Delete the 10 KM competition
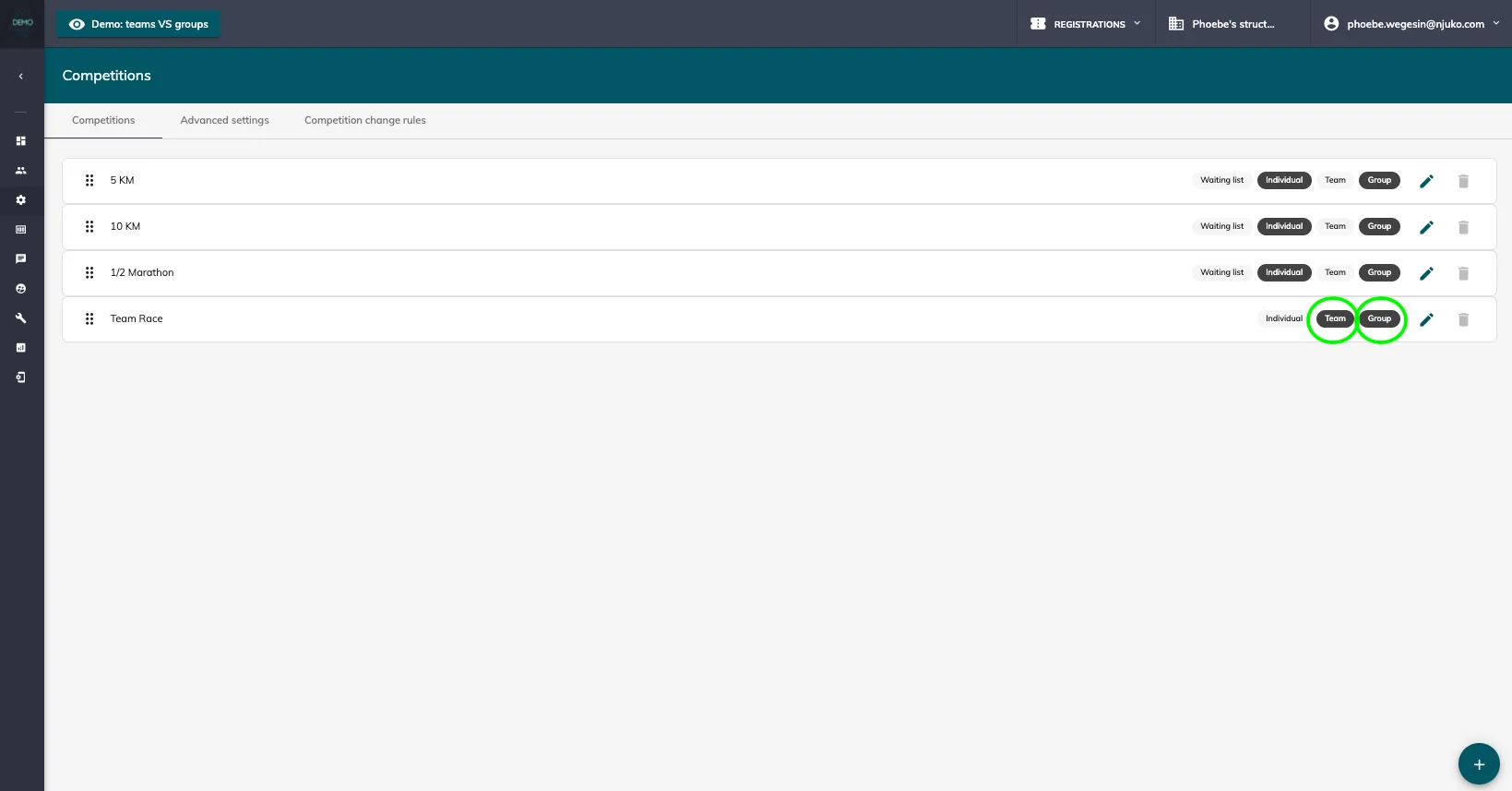 click(1463, 227)
